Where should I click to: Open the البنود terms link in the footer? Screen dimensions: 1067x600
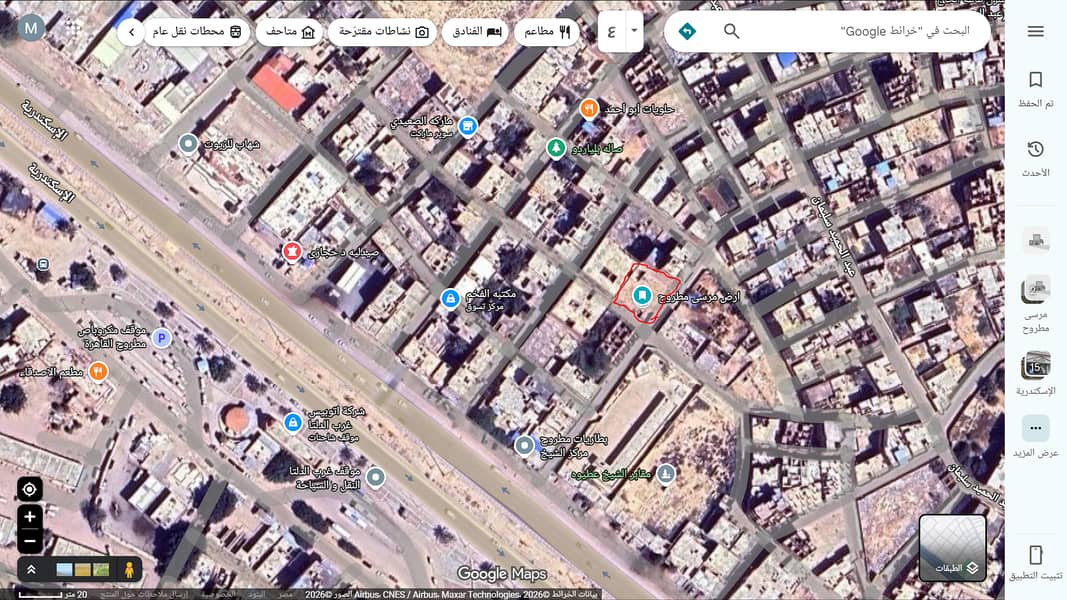257,595
